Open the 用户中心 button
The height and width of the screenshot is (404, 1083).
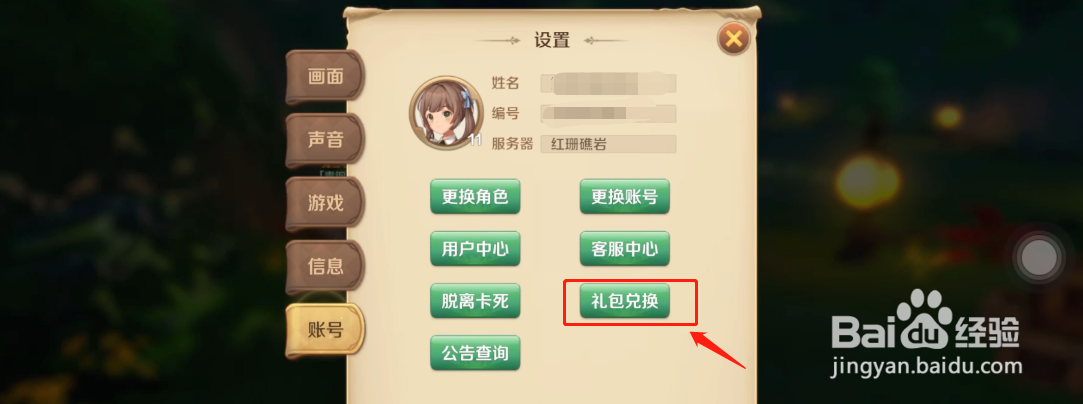click(x=475, y=249)
